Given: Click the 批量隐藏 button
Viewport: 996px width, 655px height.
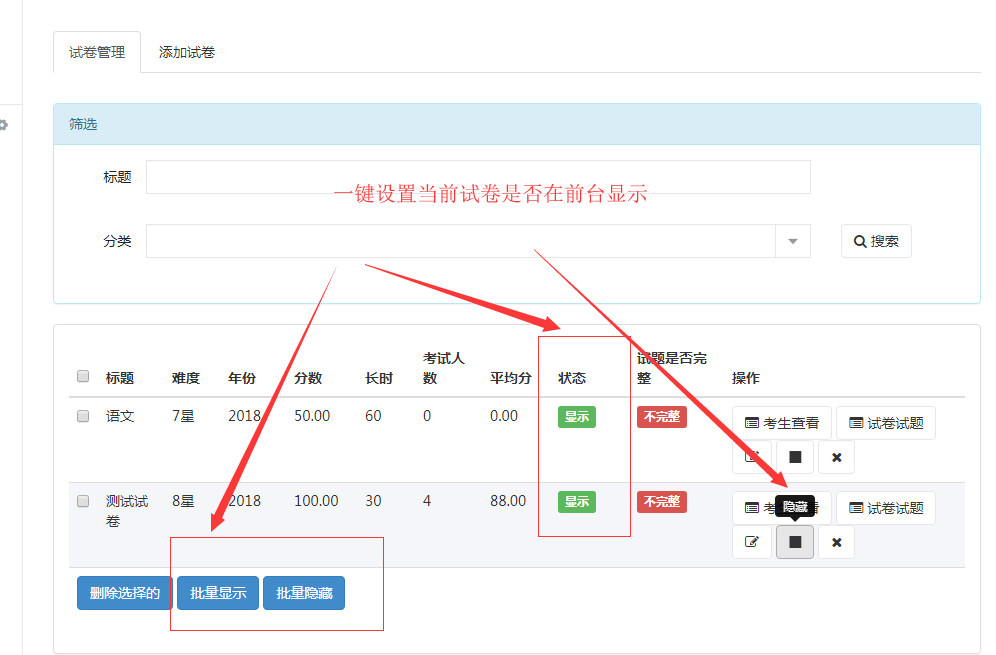Looking at the screenshot, I should (x=304, y=593).
